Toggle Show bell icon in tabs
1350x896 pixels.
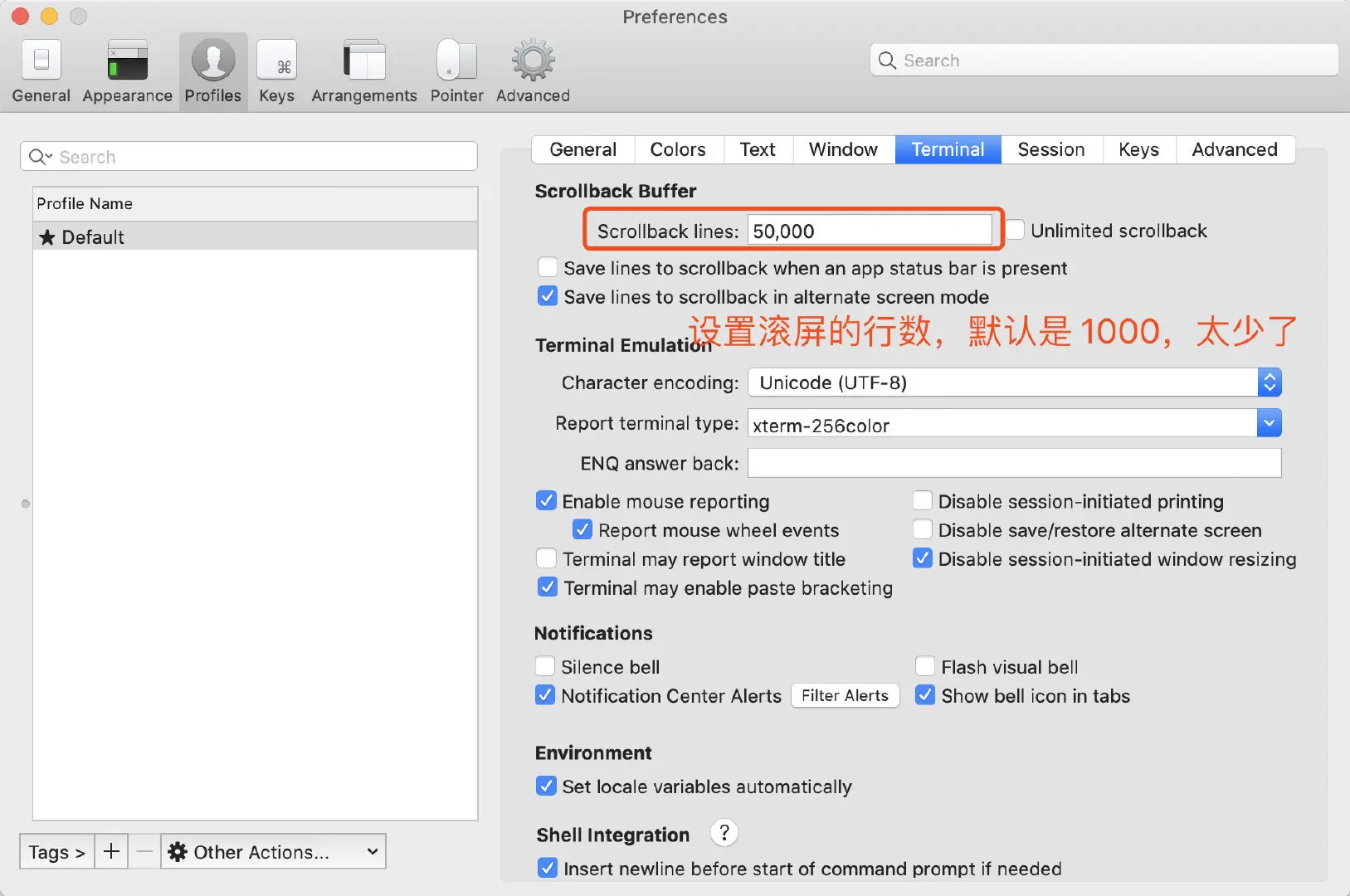925,695
